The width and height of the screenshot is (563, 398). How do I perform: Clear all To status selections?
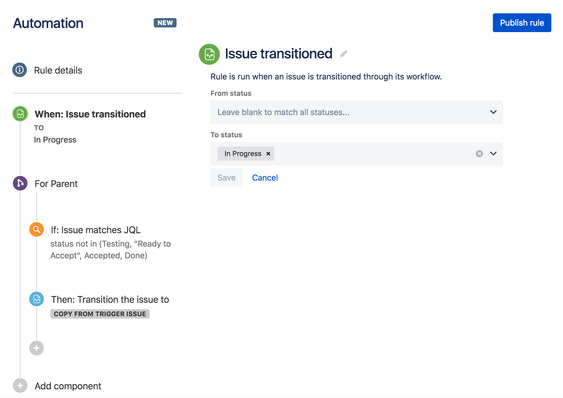pyautogui.click(x=479, y=154)
